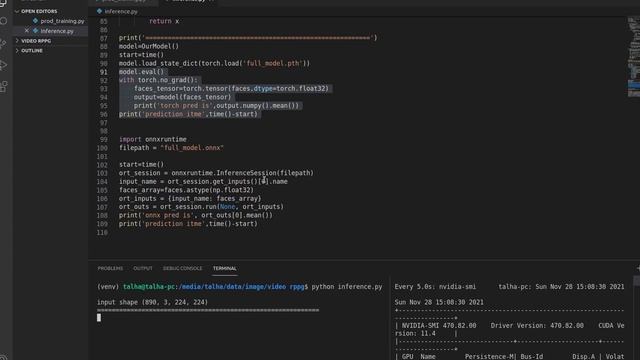The height and width of the screenshot is (360, 640).
Task: Click the 'full_model.pth' string
Action: (273, 63)
